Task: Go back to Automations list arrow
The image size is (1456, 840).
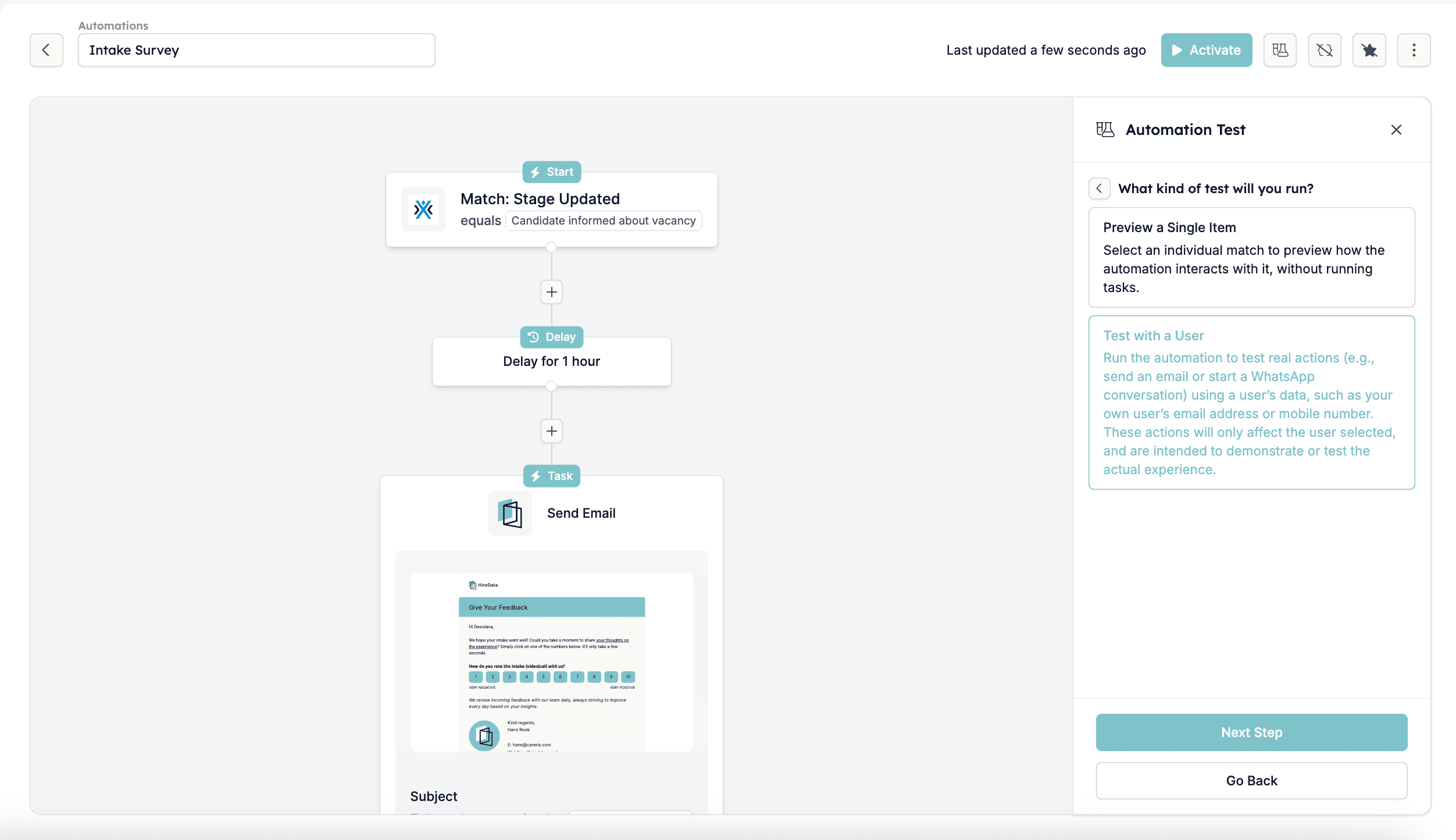Action: point(47,50)
